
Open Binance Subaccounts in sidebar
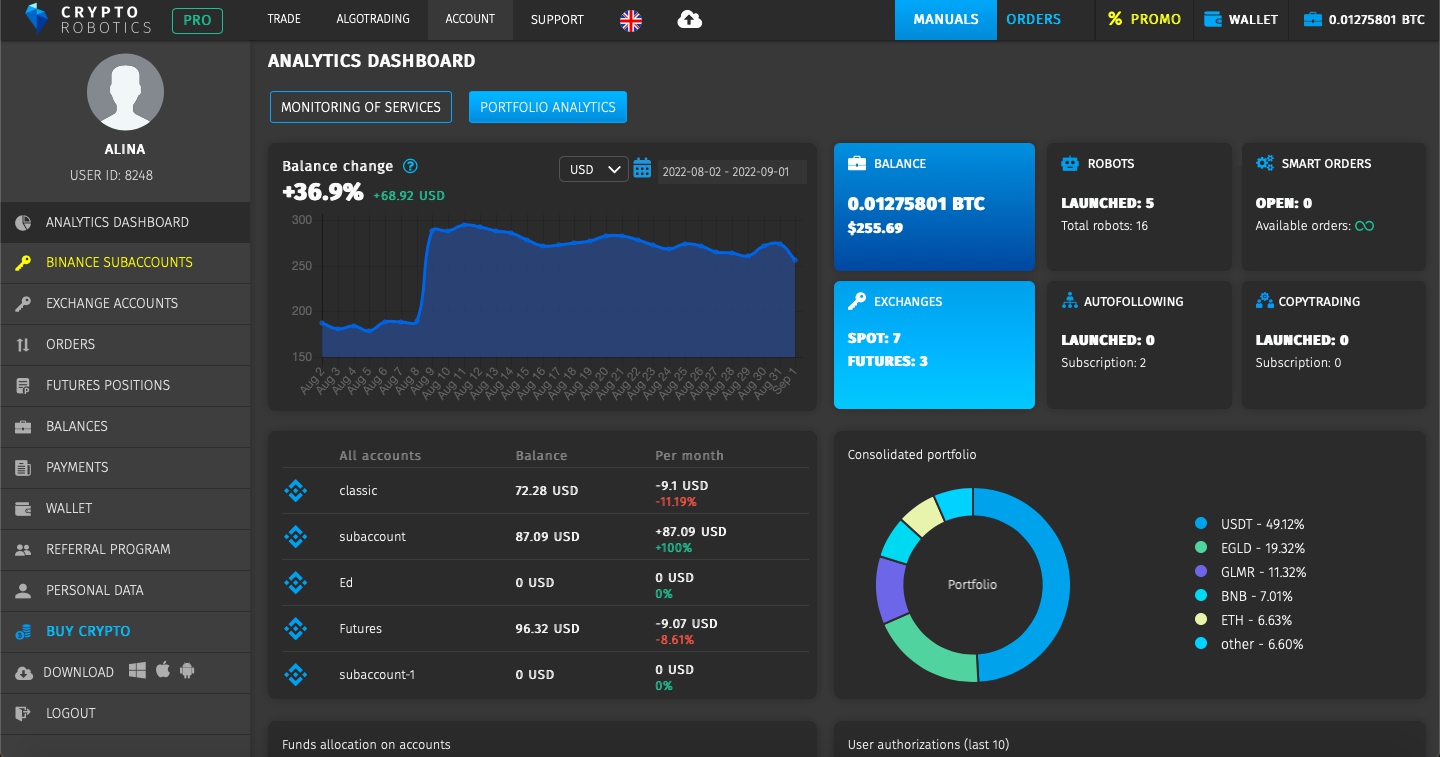point(125,262)
